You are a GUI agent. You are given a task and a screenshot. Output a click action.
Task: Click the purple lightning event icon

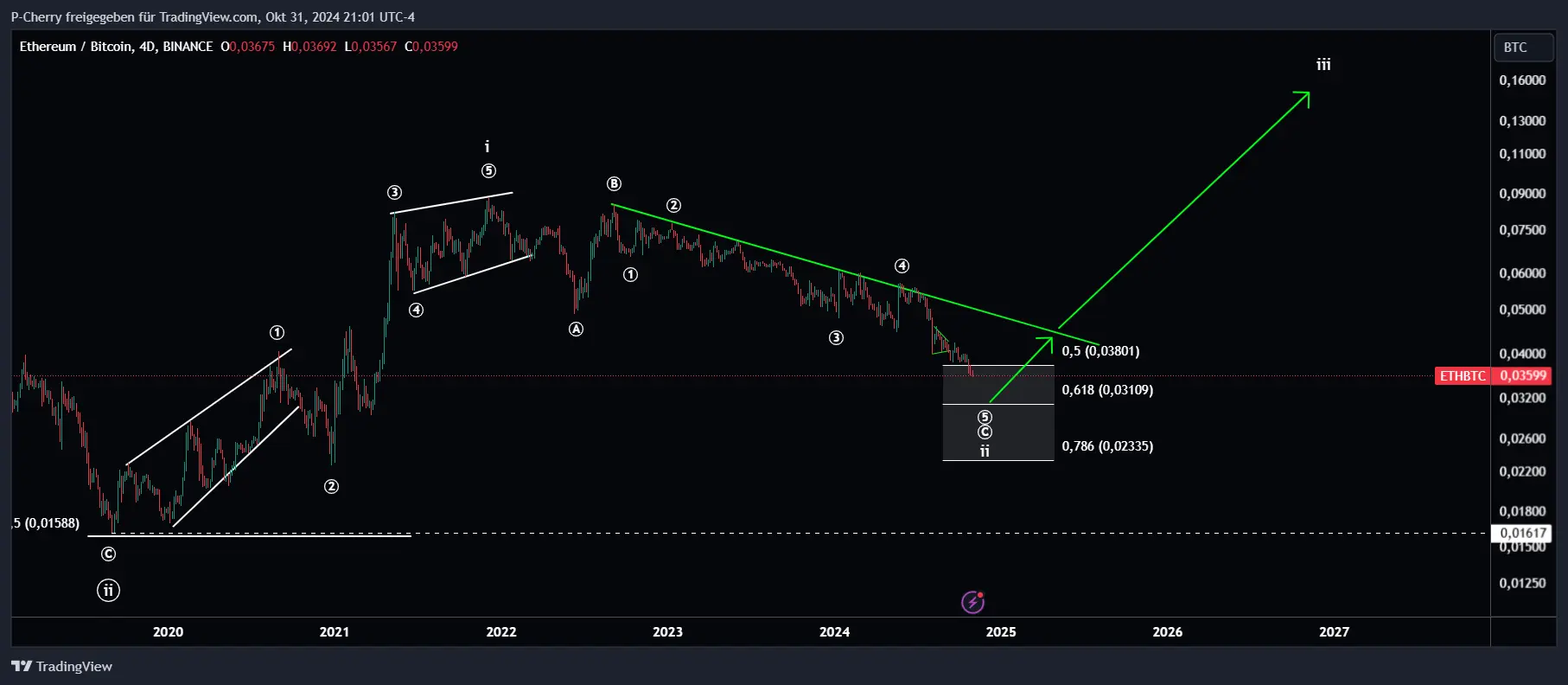click(x=973, y=602)
